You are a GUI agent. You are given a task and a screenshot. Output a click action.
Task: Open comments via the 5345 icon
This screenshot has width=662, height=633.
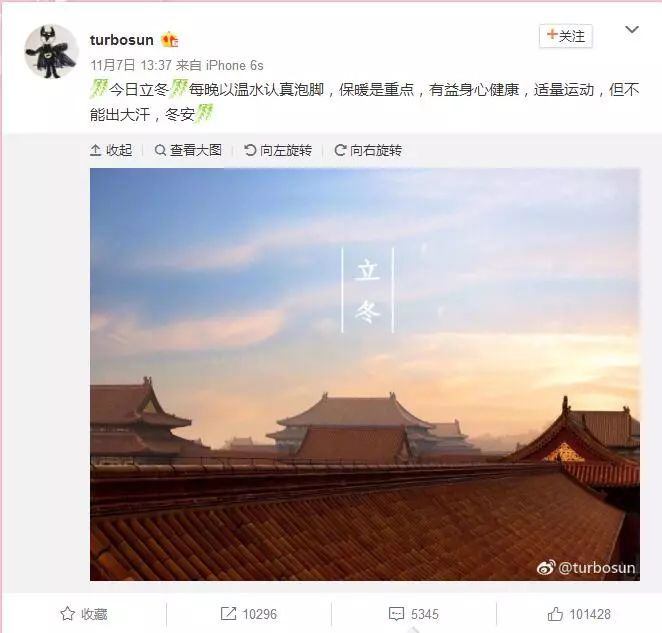[414, 614]
